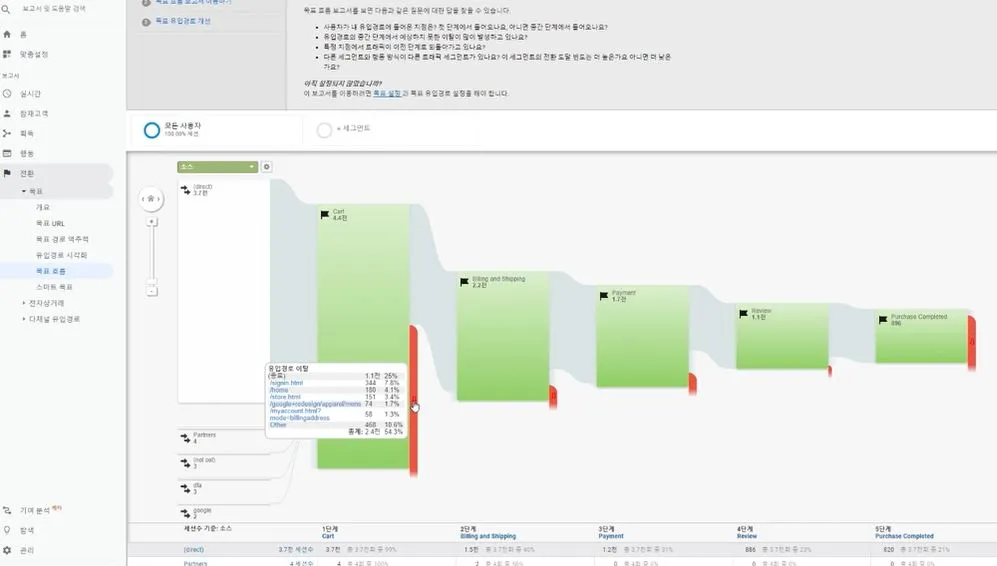The width and height of the screenshot is (997, 566).
Task: Click /signin.html link in tooltip
Action: tap(286, 383)
